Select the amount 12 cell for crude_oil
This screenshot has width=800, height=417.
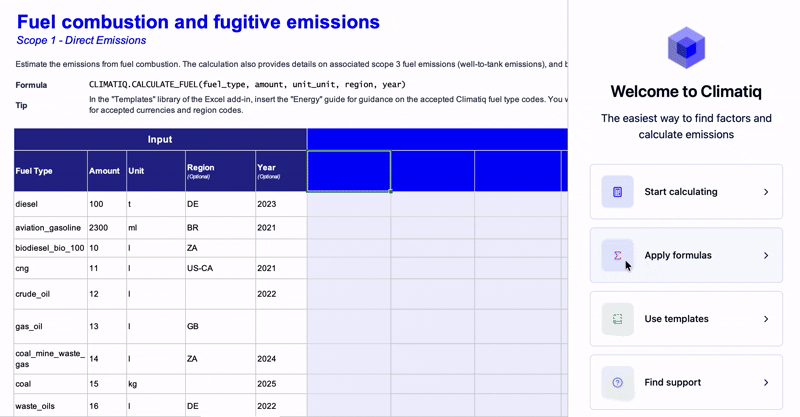click(107, 294)
